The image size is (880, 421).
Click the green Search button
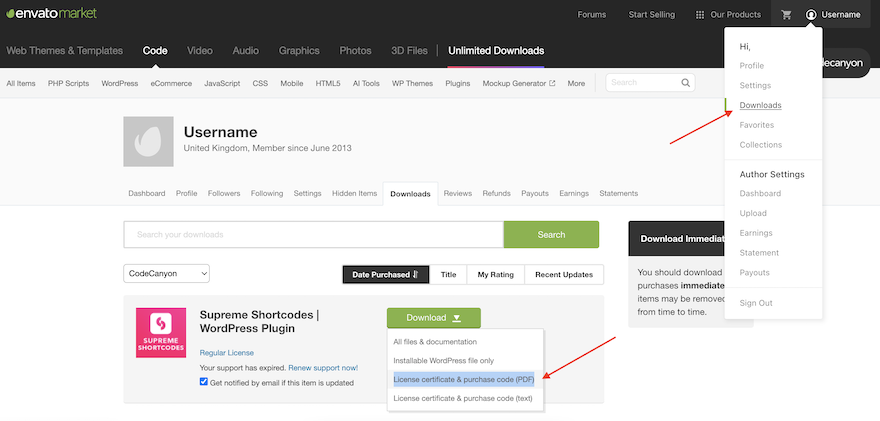pos(551,235)
